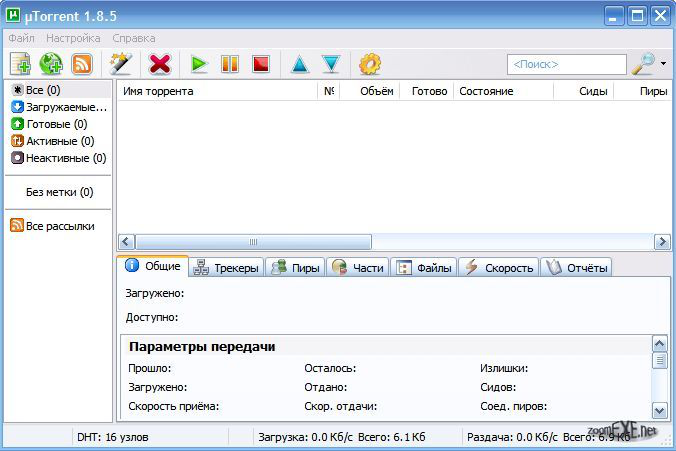Switch to the Файлы tab
Viewport: 676px width, 451px height.
pyautogui.click(x=424, y=268)
